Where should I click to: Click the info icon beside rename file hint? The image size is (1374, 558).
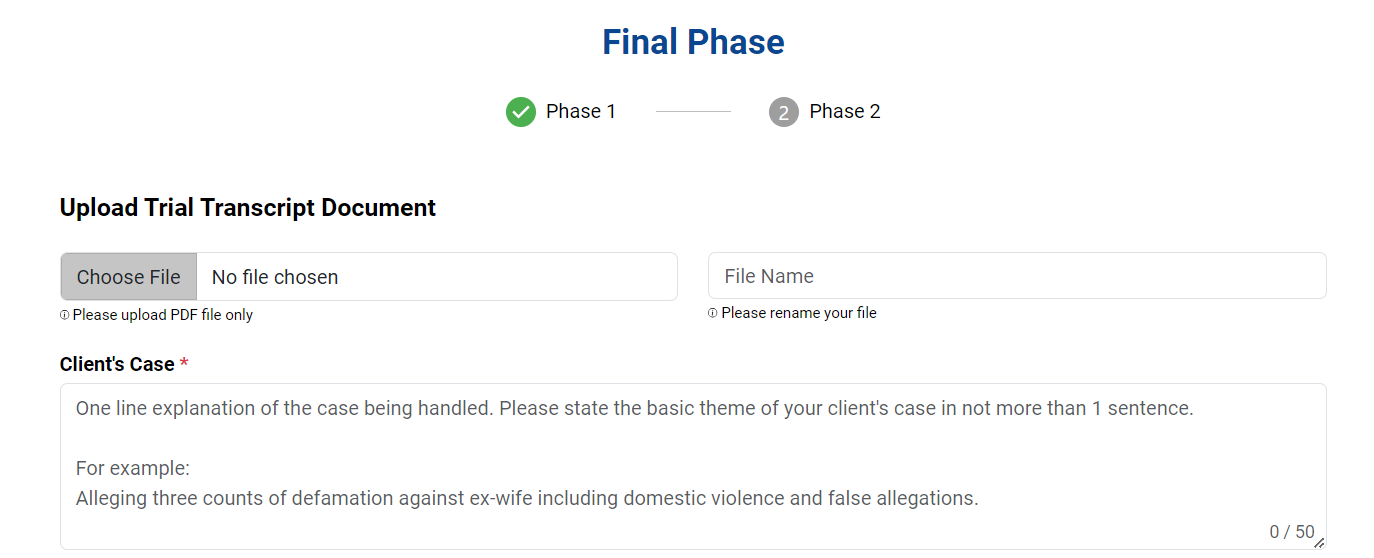(x=713, y=314)
